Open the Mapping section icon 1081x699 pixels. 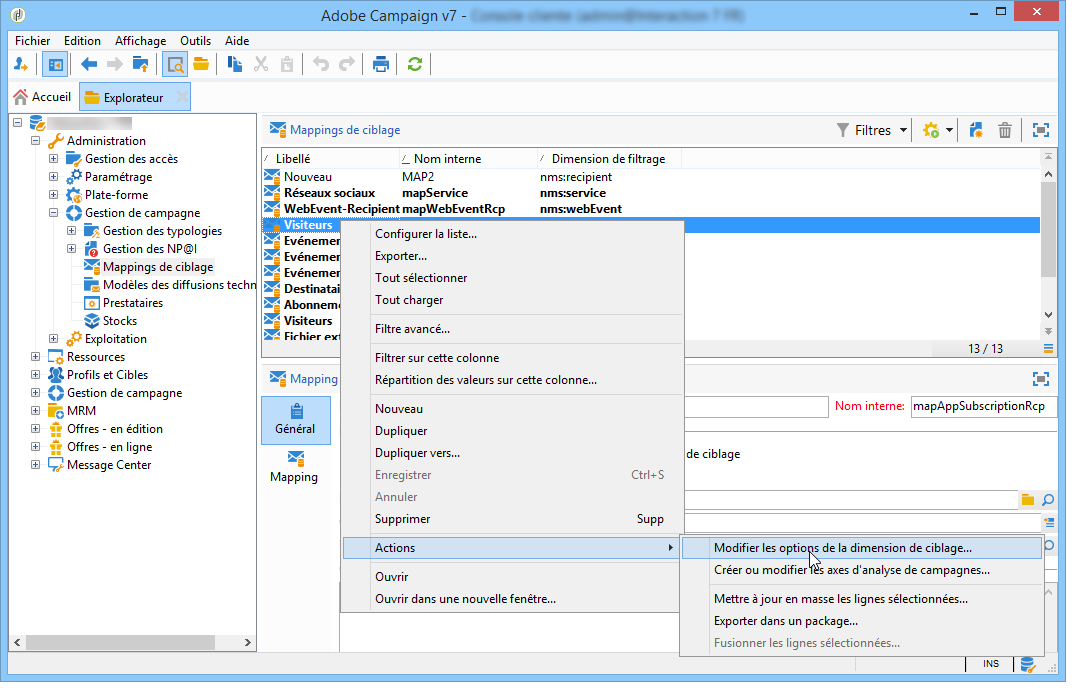point(294,467)
